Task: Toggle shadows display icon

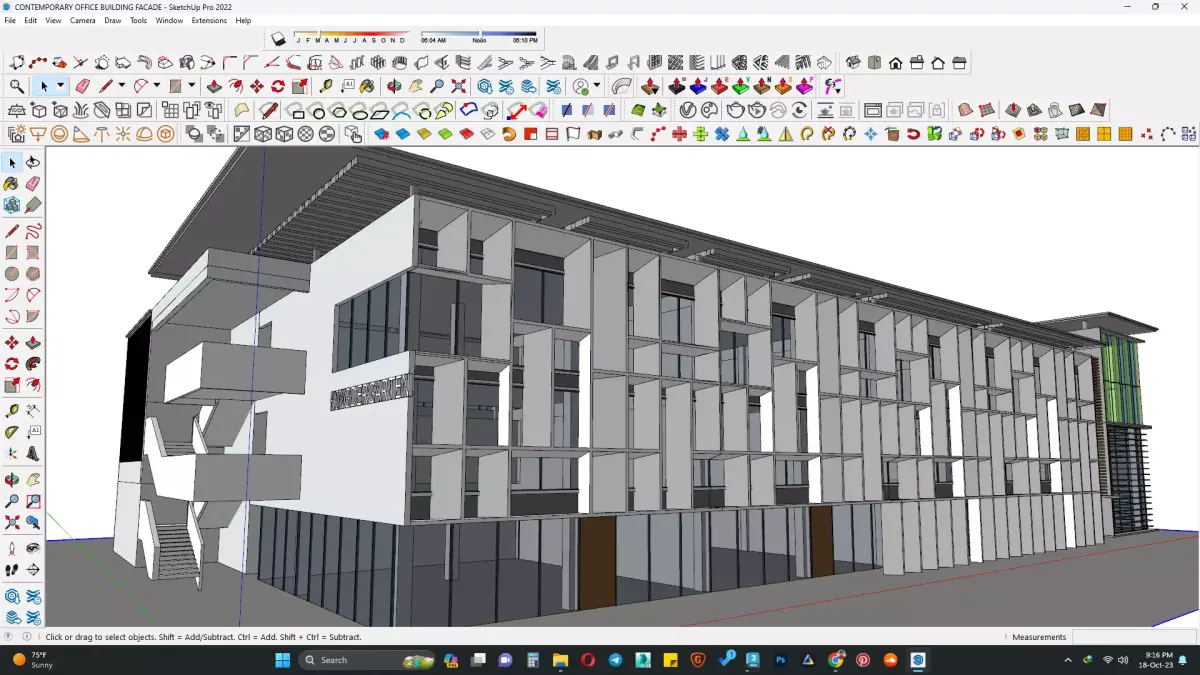Action: (x=279, y=39)
